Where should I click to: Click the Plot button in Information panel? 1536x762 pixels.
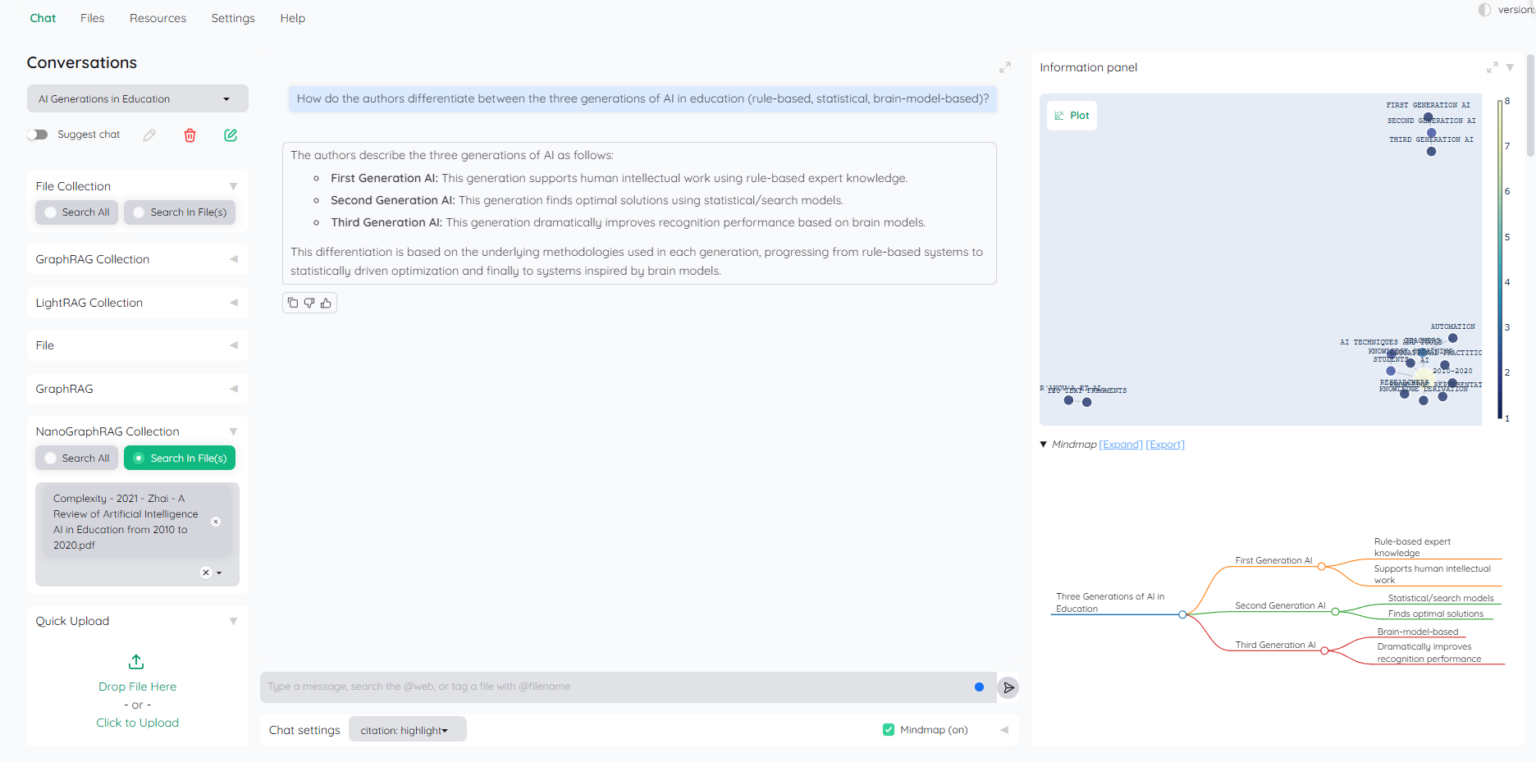coord(1071,115)
